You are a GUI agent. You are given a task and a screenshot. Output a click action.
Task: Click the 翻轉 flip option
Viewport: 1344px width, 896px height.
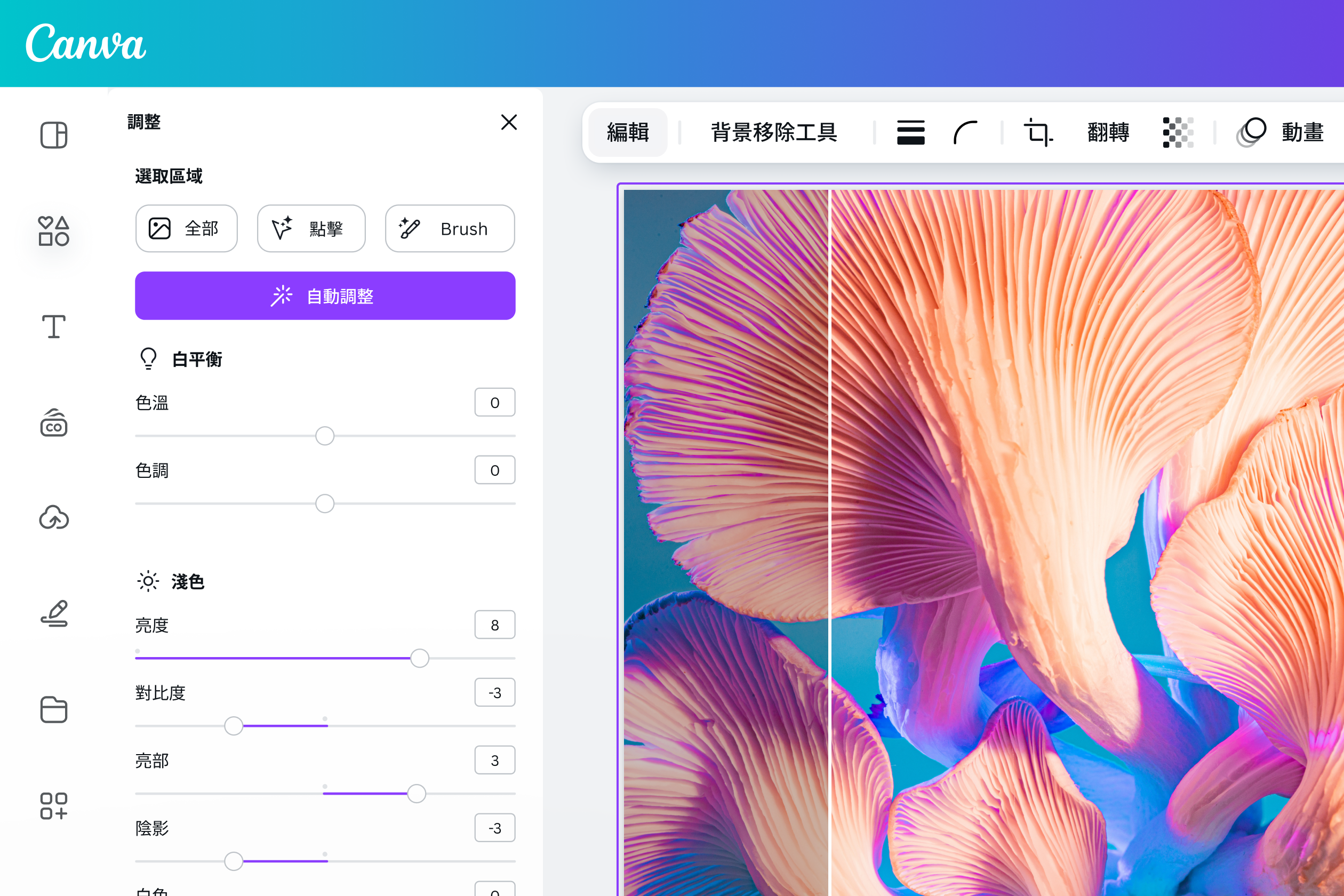click(x=1108, y=133)
